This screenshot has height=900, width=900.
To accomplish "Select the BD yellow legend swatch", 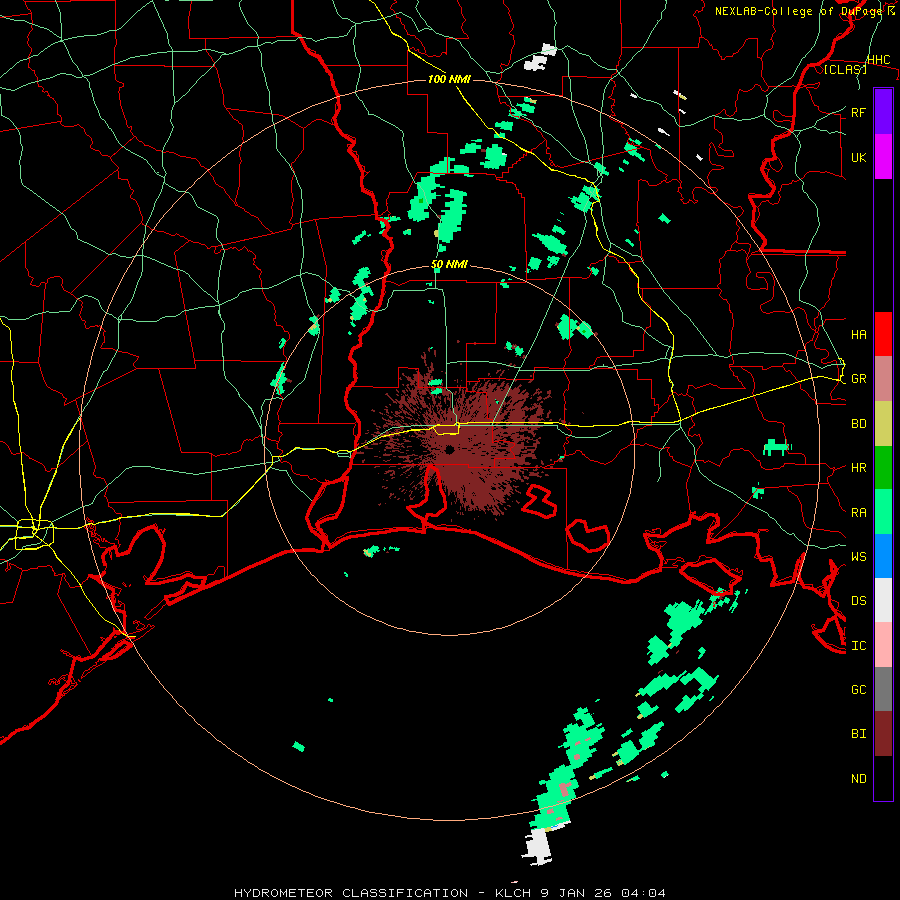I will (883, 424).
